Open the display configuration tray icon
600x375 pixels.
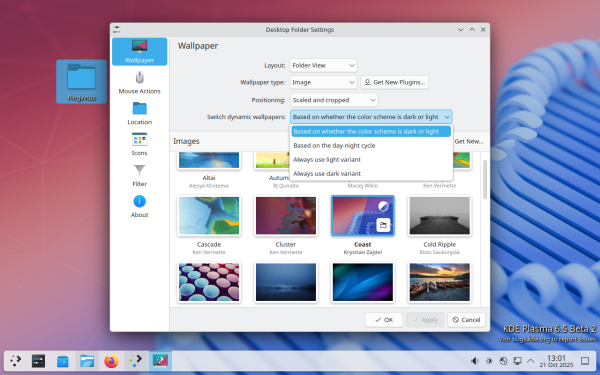point(517,361)
